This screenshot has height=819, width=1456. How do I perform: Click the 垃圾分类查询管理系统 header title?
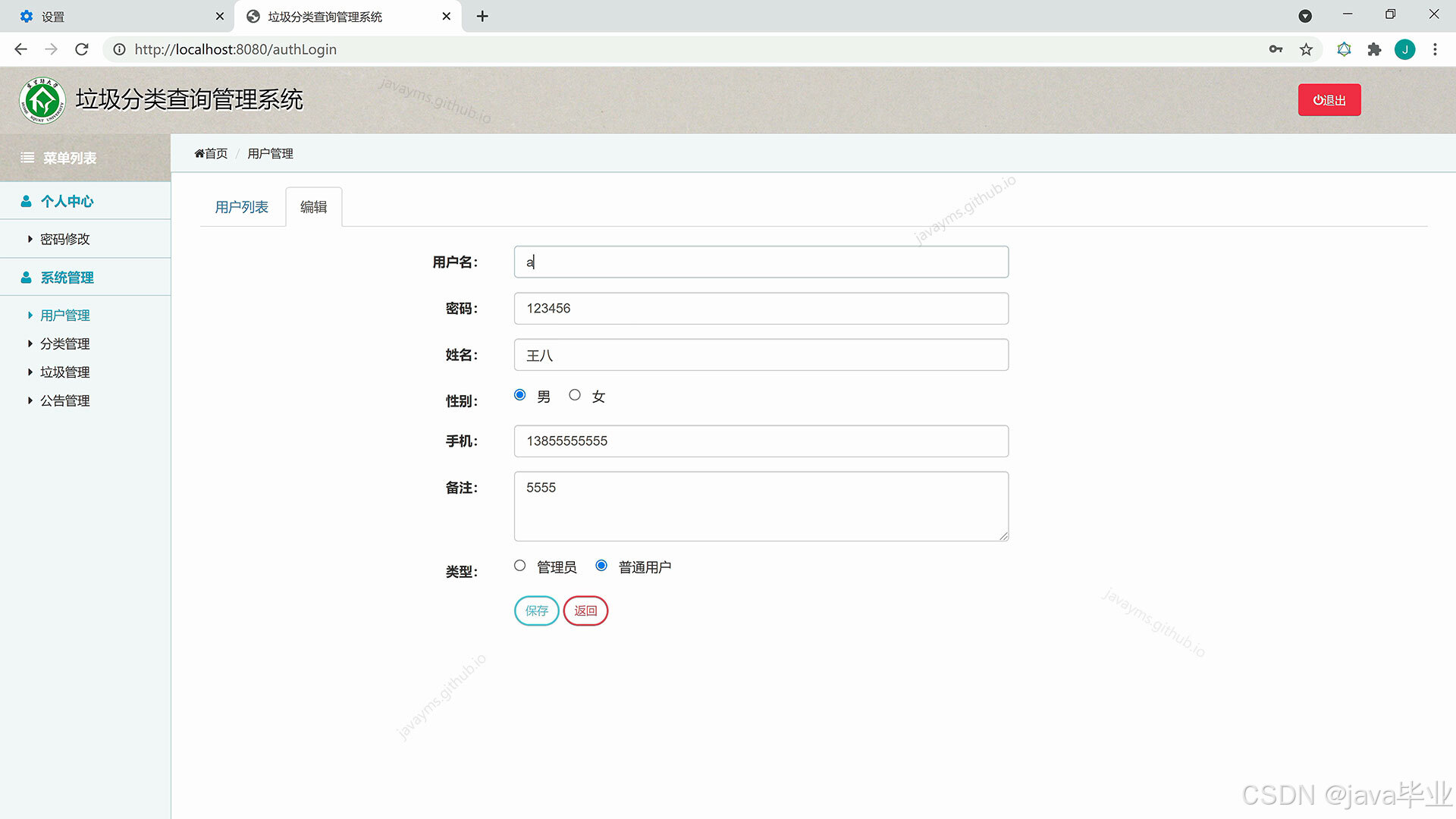tap(190, 99)
